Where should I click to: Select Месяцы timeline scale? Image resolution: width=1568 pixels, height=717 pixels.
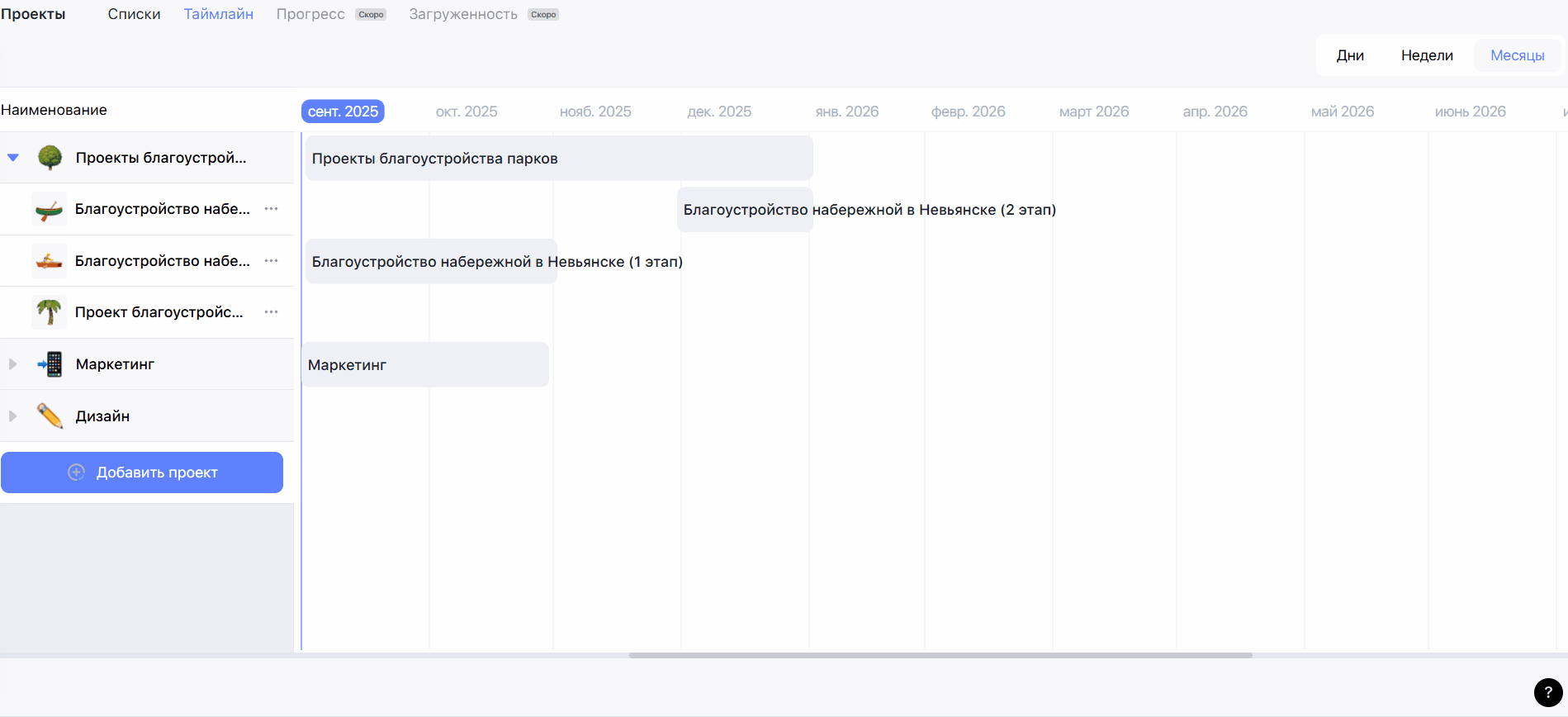[1517, 55]
